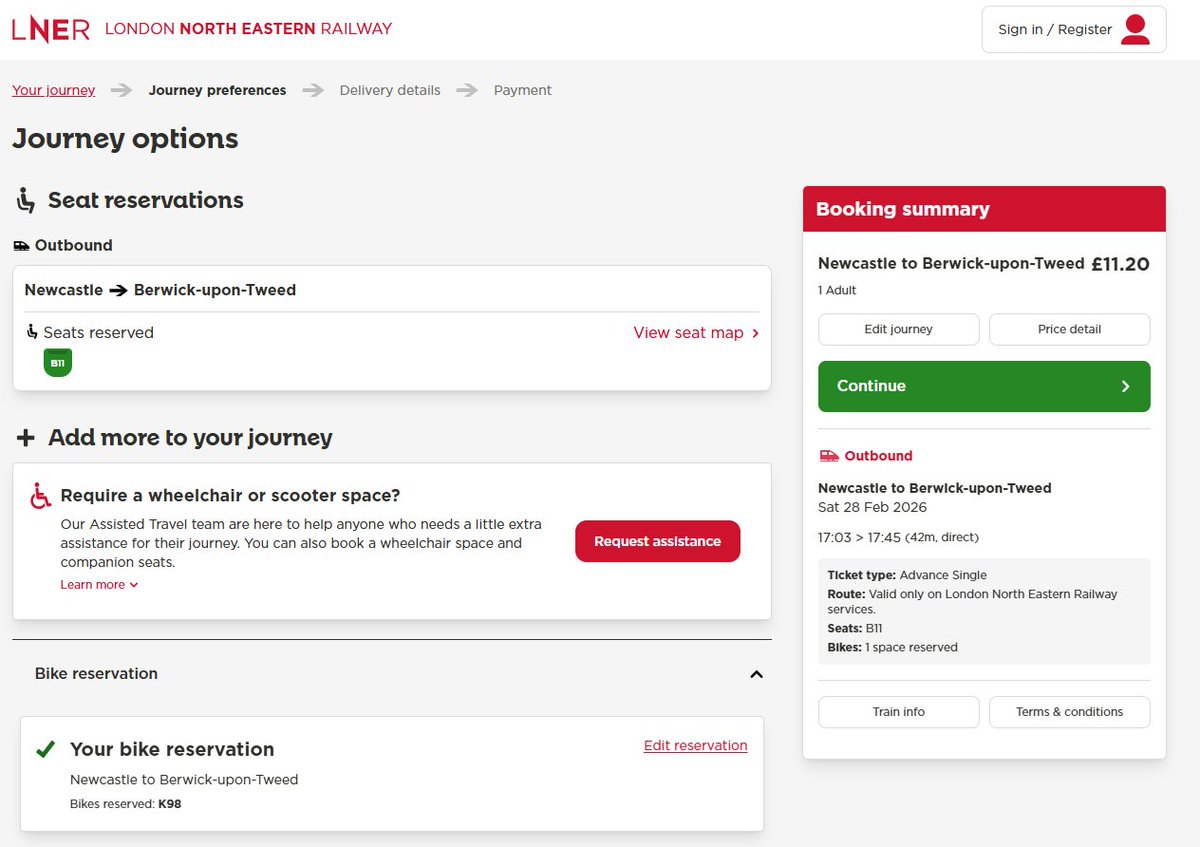Click the green Continue button
1200x847 pixels.
pos(984,386)
